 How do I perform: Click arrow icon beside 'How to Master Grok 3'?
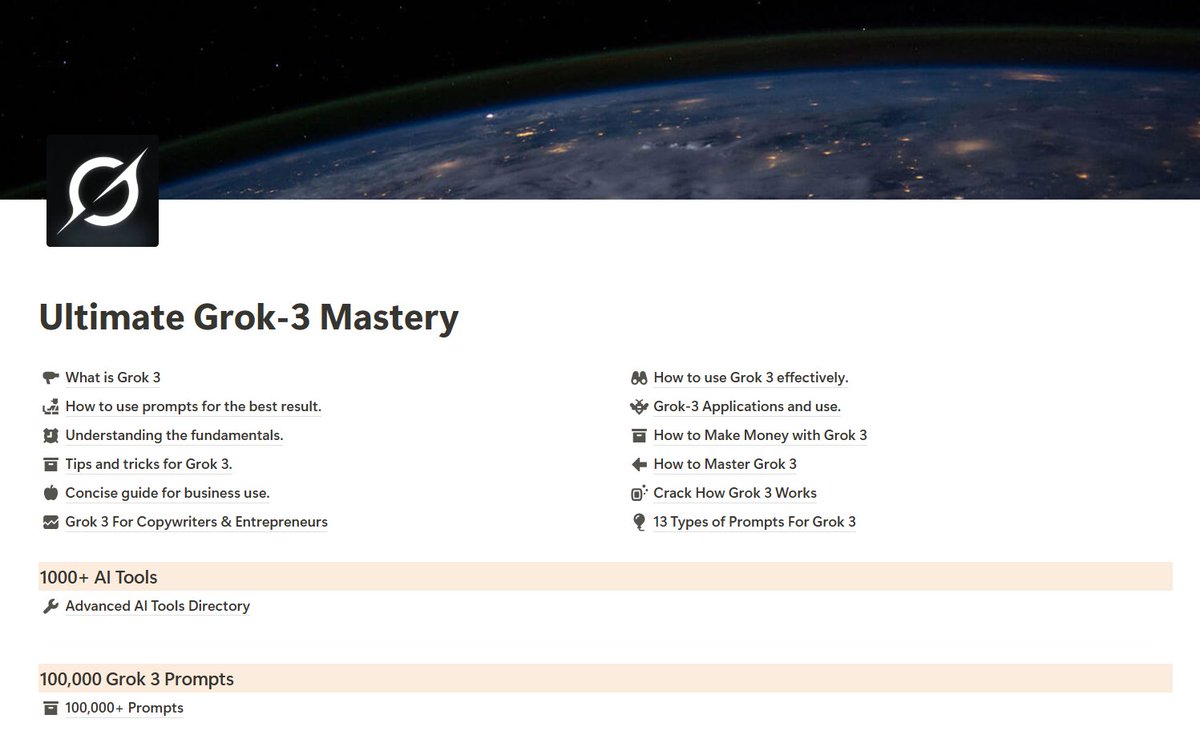pyautogui.click(x=640, y=464)
